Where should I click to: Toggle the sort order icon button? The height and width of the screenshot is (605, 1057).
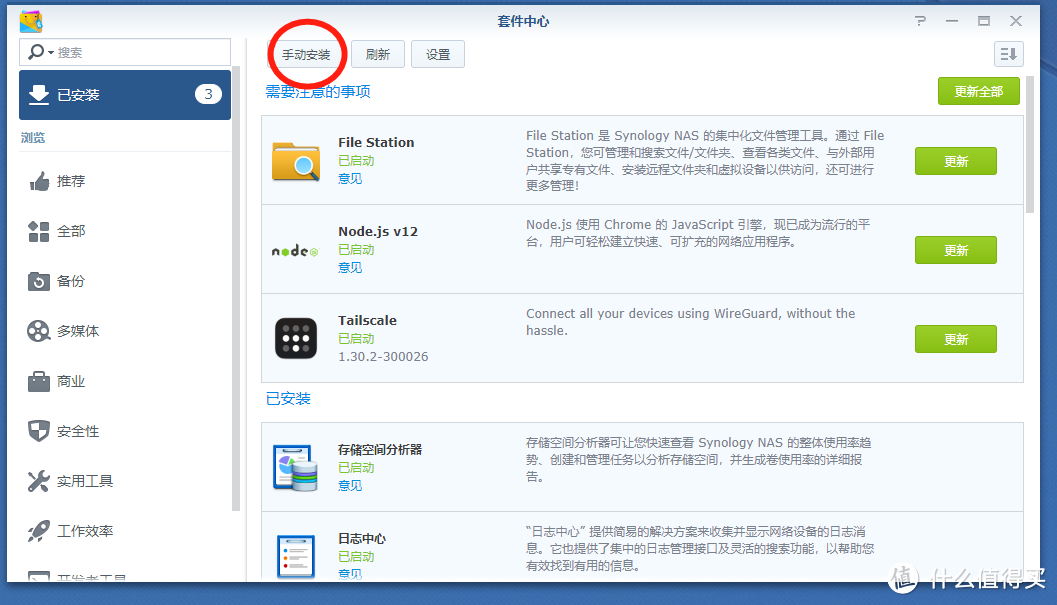[1008, 54]
